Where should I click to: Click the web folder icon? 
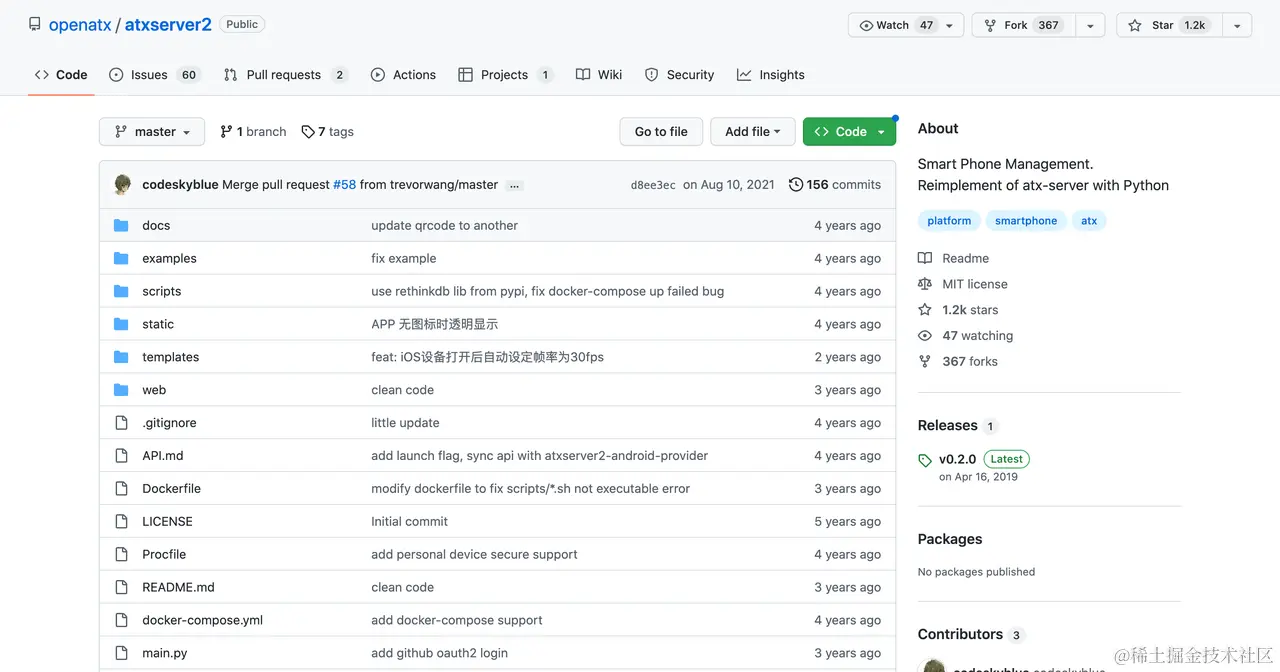pyautogui.click(x=121, y=390)
